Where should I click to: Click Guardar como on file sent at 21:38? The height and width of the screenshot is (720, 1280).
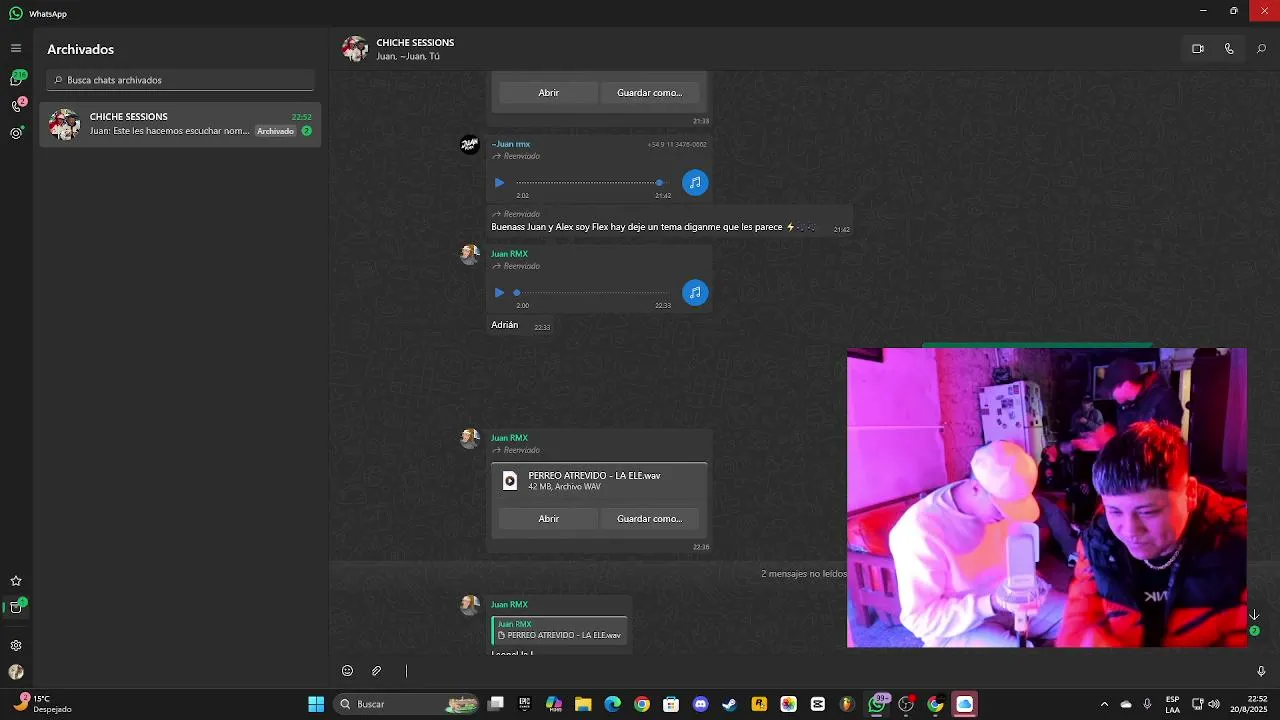[x=649, y=93]
